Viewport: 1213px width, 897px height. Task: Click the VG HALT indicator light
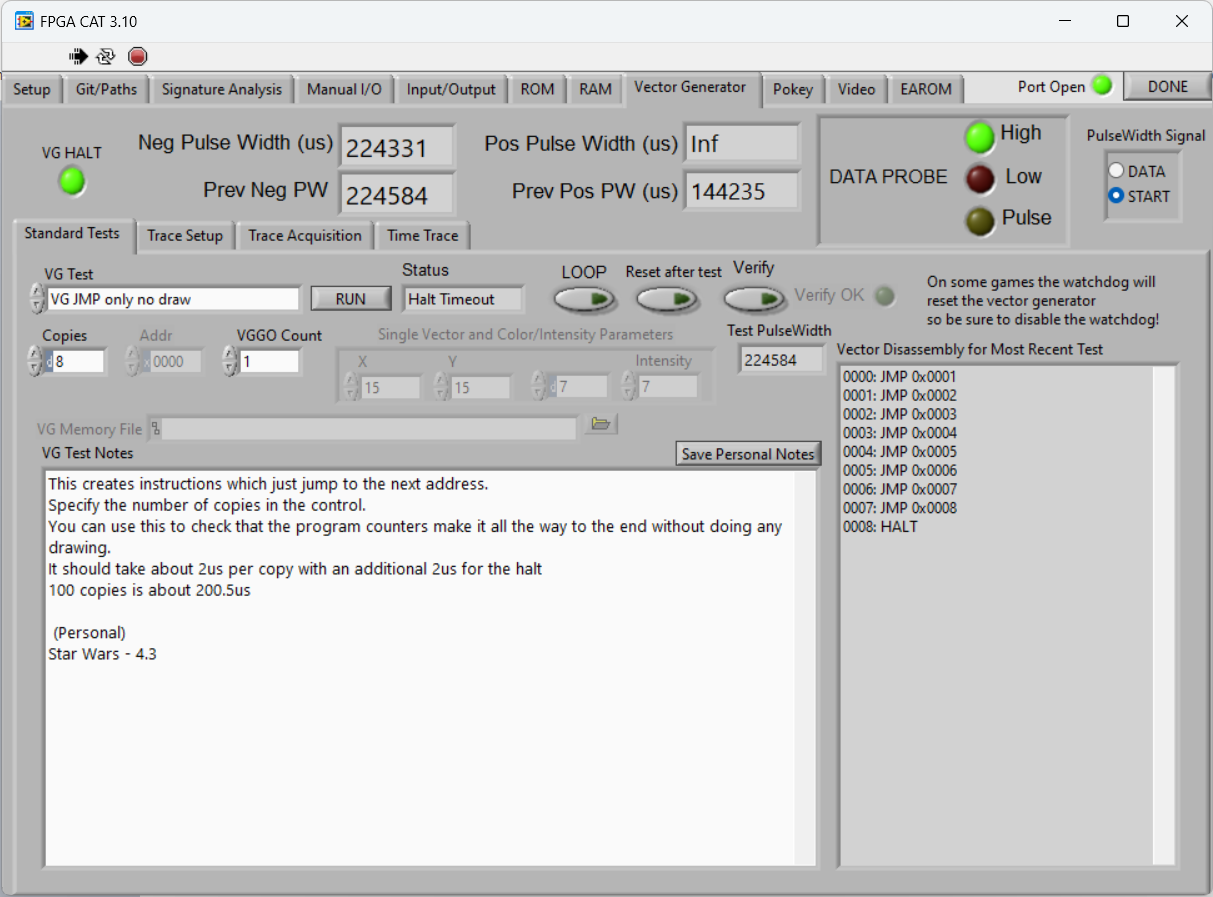tap(71, 181)
